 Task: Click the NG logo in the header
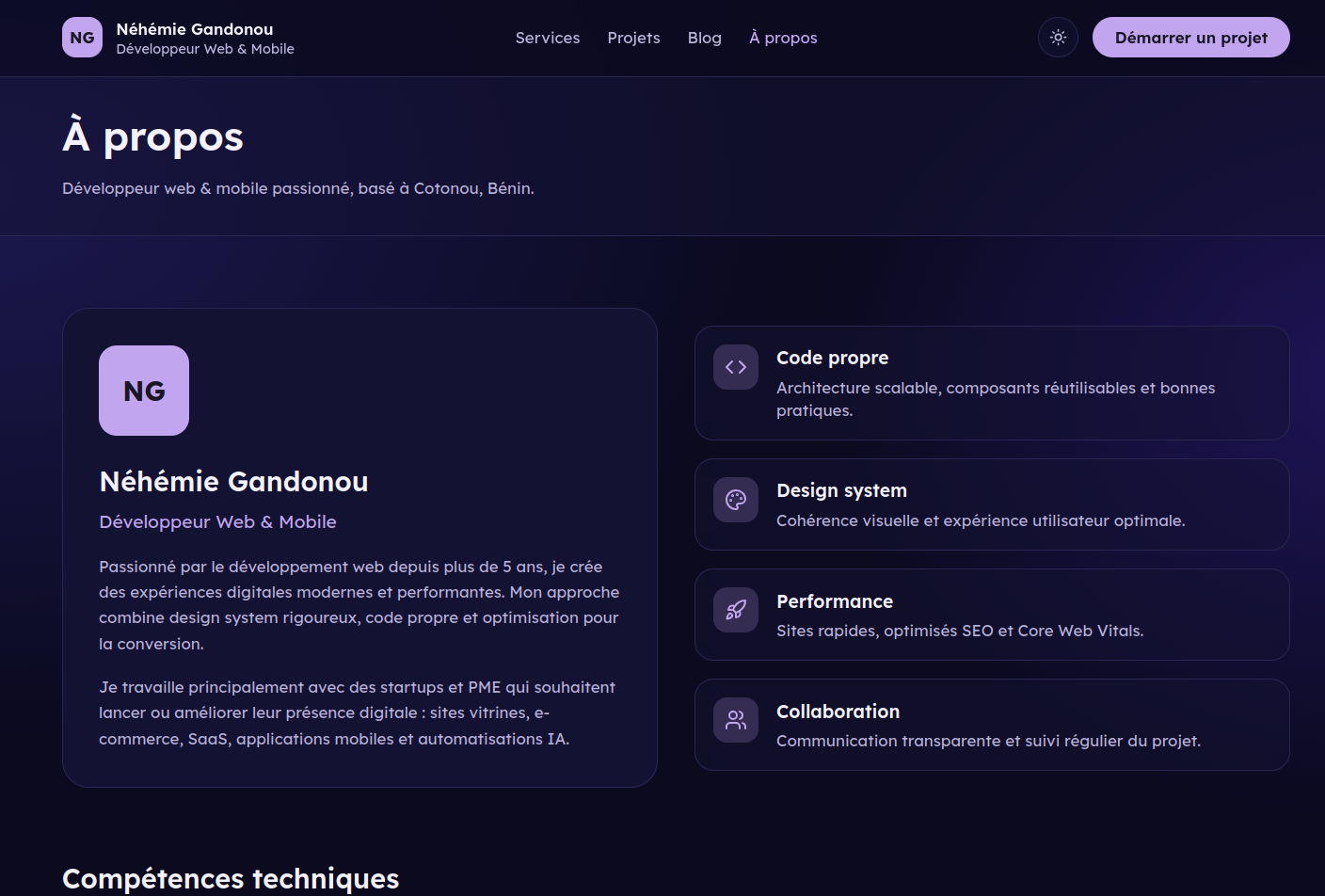point(82,38)
